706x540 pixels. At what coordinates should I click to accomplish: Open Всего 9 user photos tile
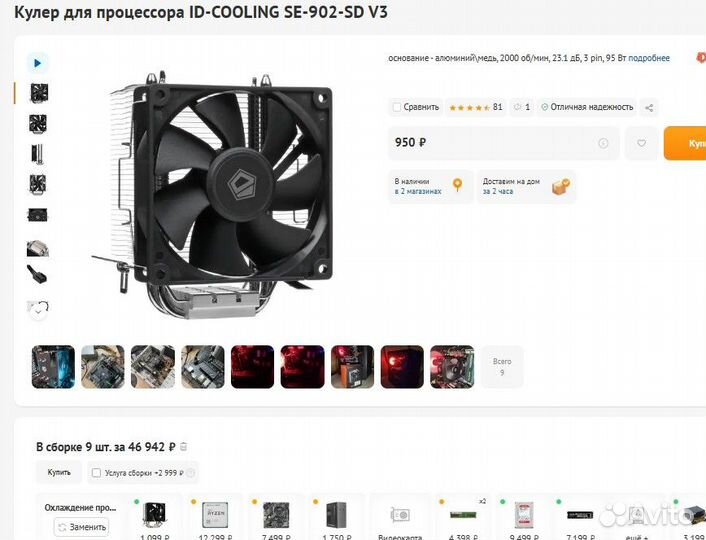(x=502, y=367)
